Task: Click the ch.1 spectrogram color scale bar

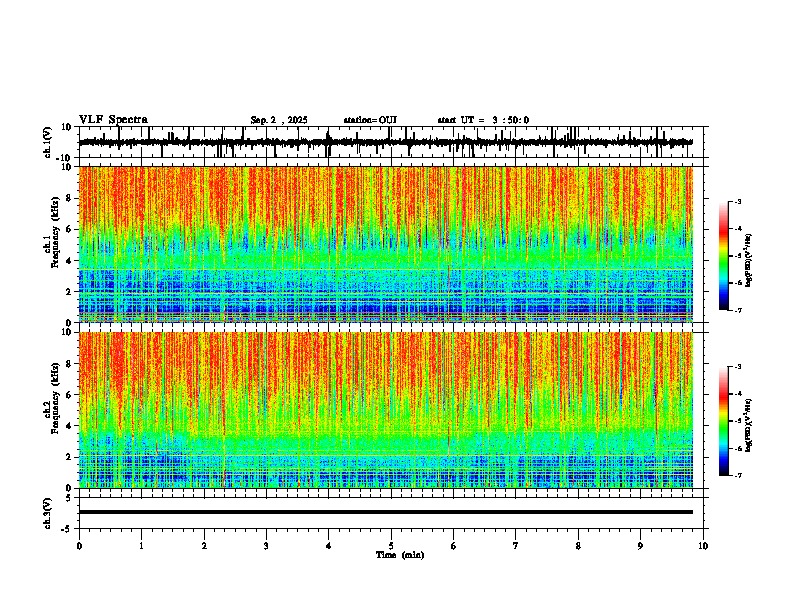Action: click(724, 256)
